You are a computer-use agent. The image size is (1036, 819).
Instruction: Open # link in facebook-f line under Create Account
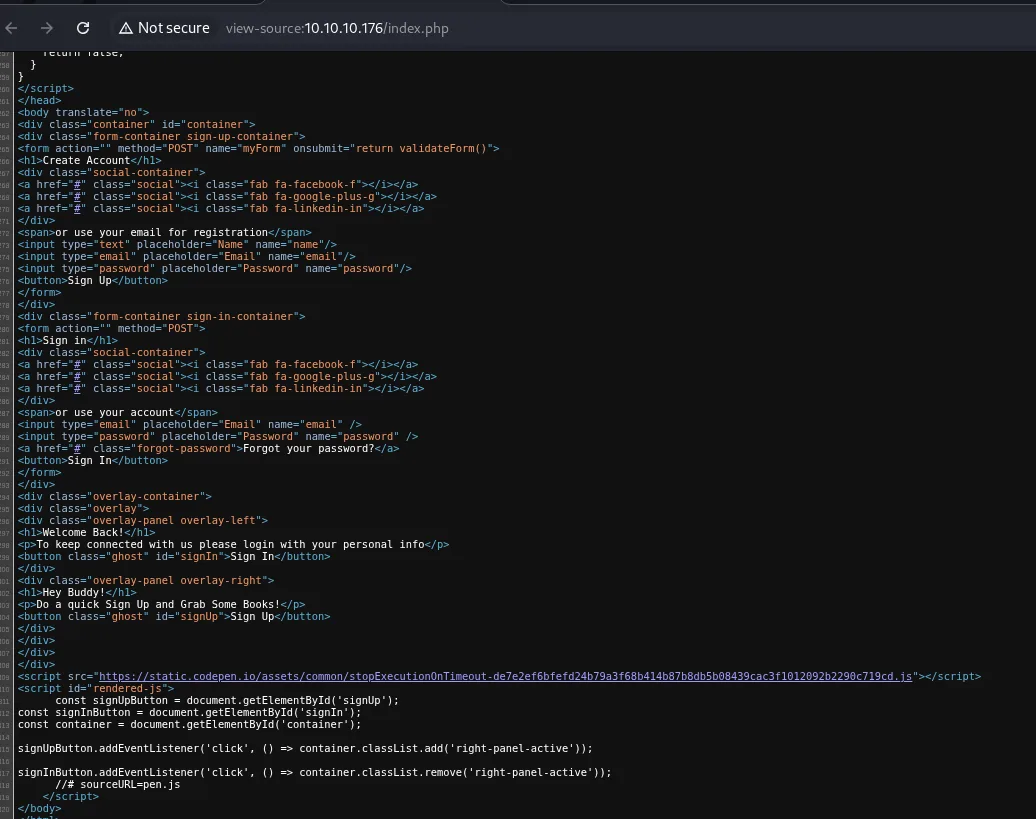(77, 184)
